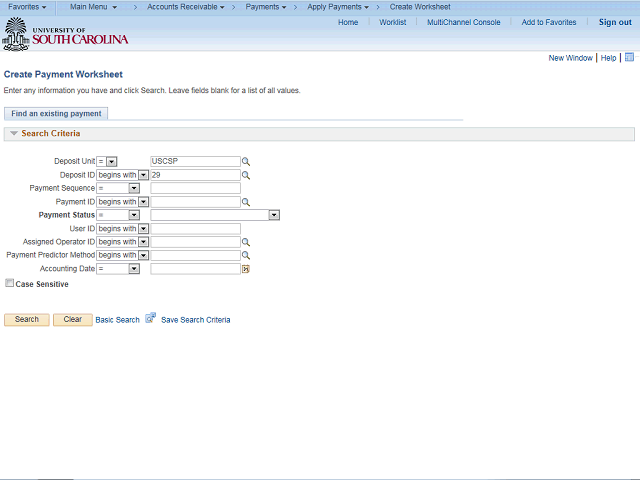The width and height of the screenshot is (640, 480).
Task: Select the Find an existing payment tab
Action: pos(56,113)
